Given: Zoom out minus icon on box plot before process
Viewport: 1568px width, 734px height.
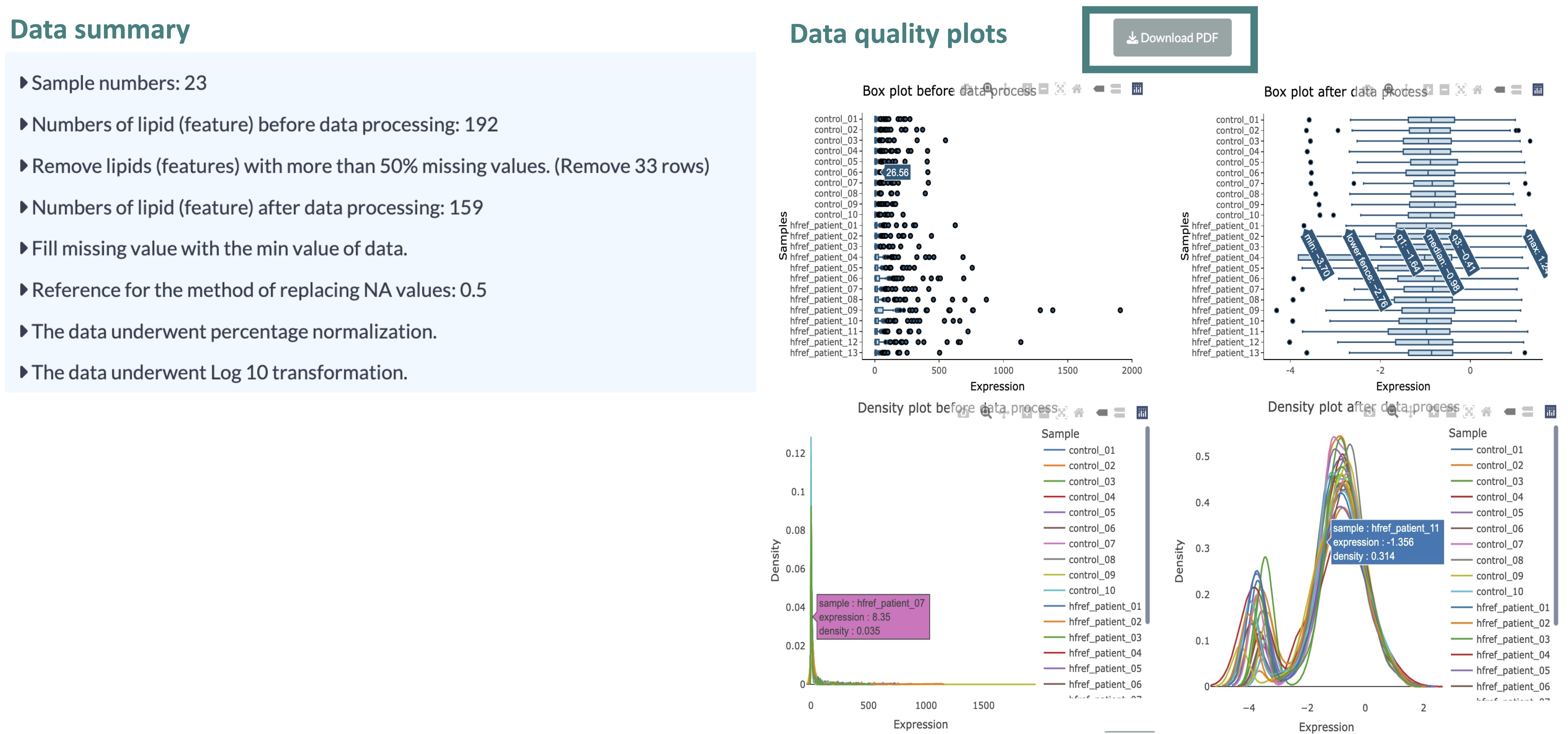Looking at the screenshot, I should click(1043, 89).
